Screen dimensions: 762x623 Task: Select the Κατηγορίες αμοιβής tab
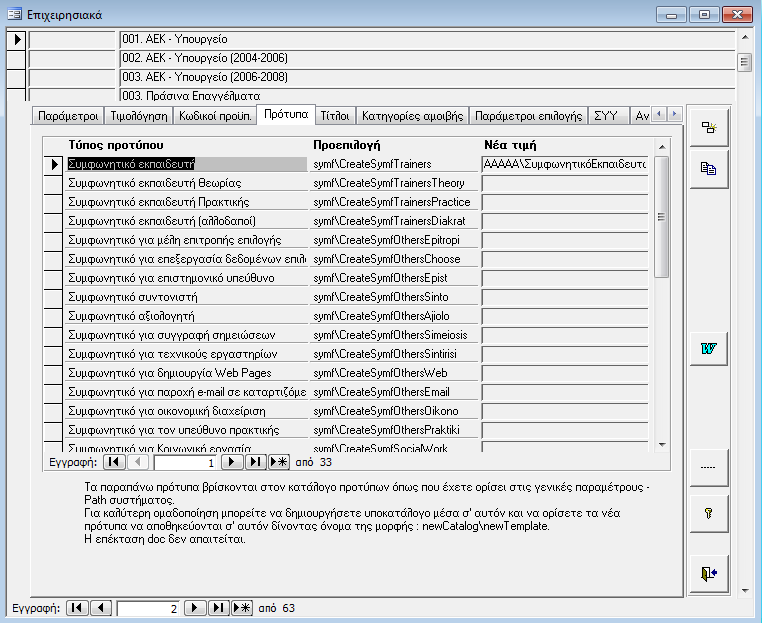[413, 116]
